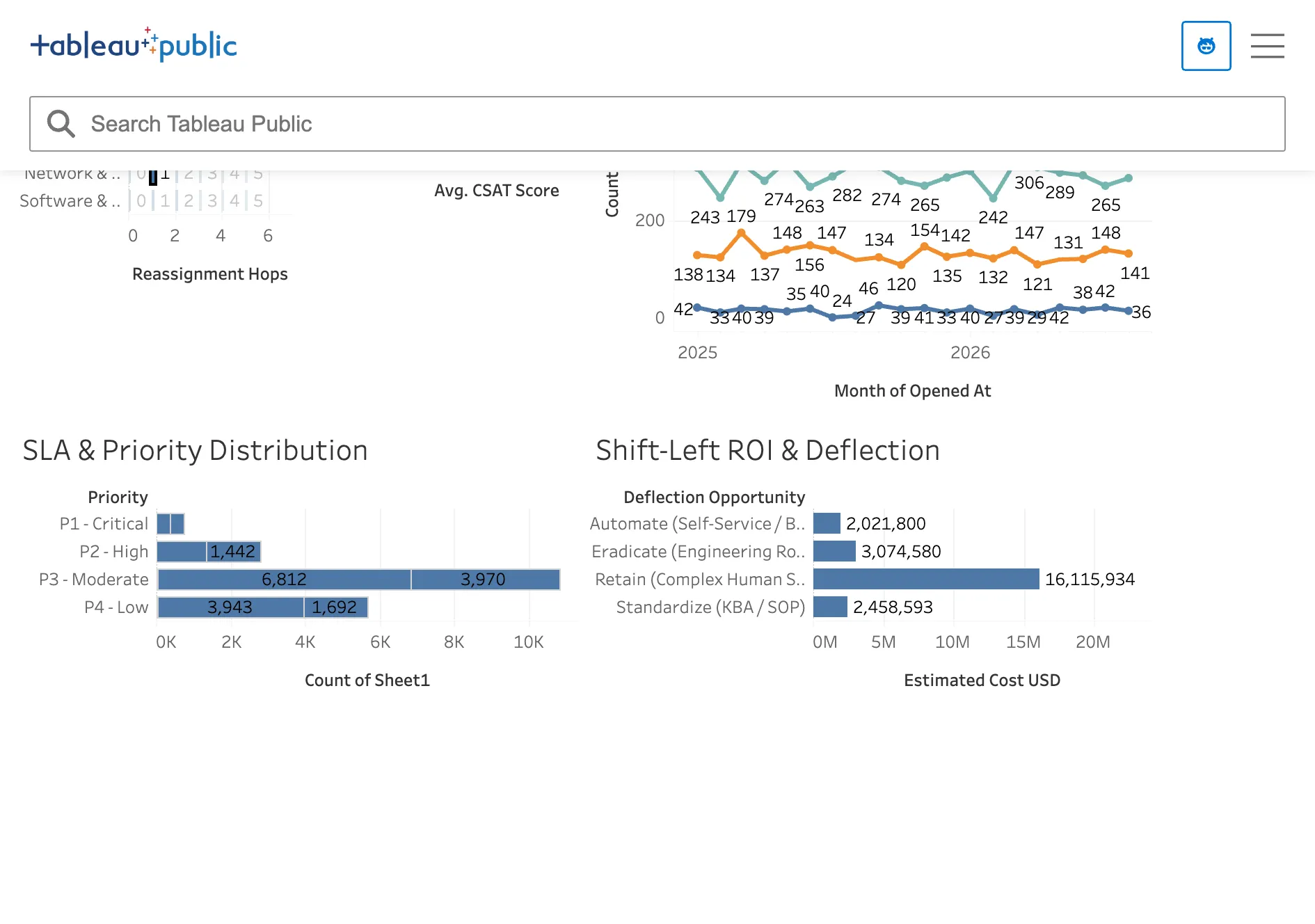Screen dimensions: 1315x924
Task: Select the Standardize deflection bar
Action: pyautogui.click(x=830, y=607)
